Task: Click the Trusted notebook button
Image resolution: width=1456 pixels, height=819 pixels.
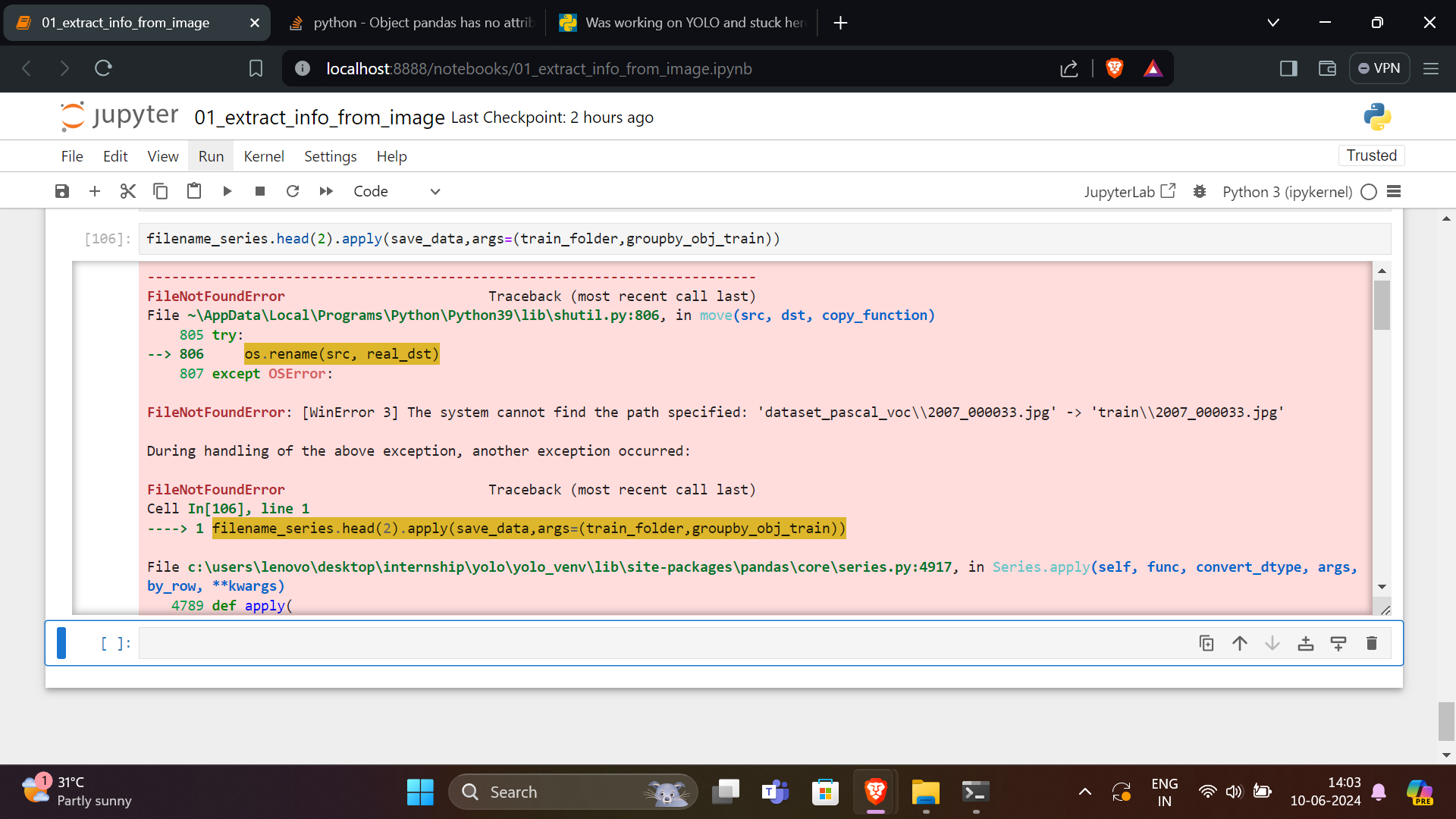Action: click(x=1371, y=155)
